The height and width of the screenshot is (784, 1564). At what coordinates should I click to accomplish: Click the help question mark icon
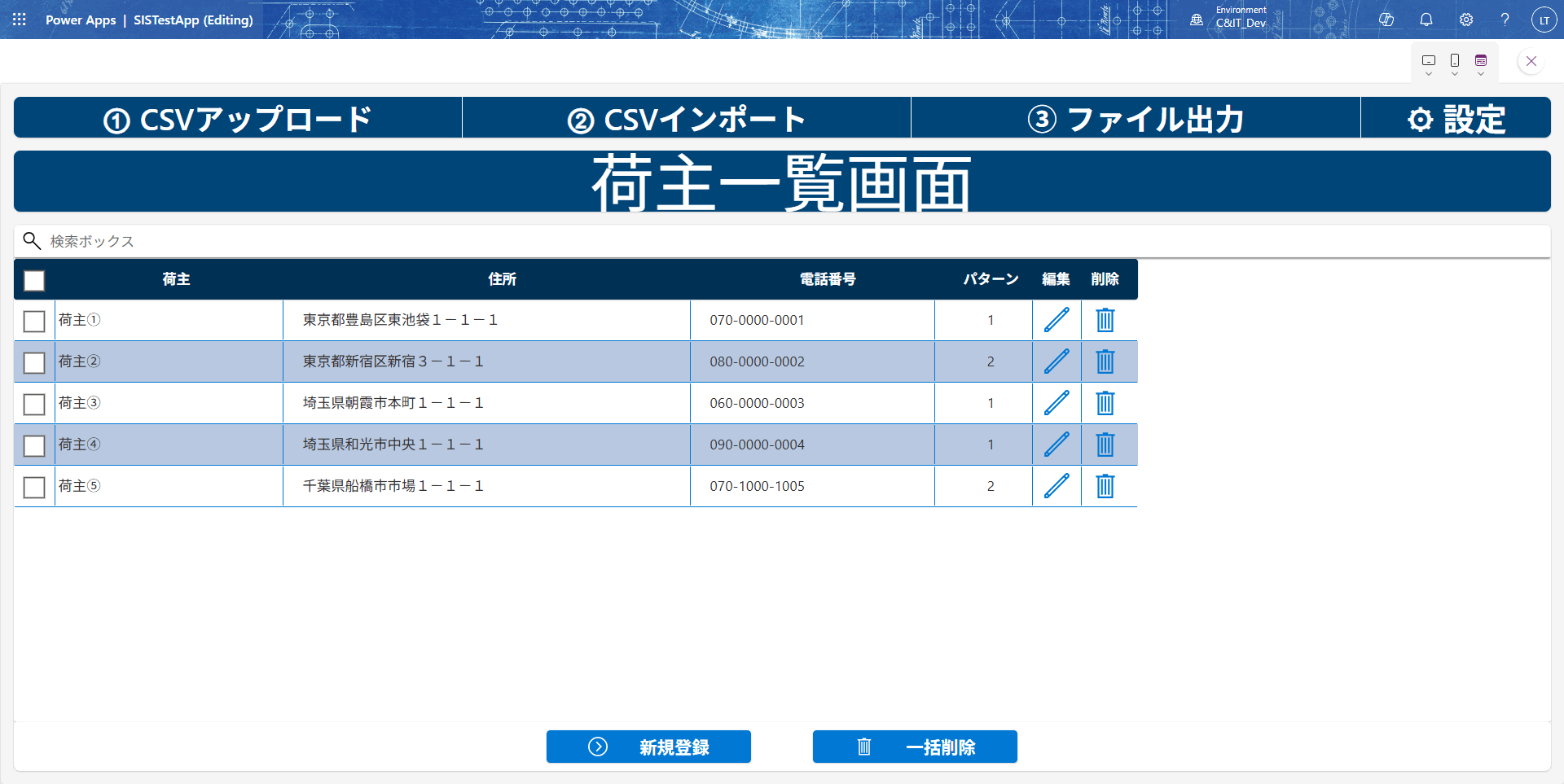click(x=1505, y=20)
